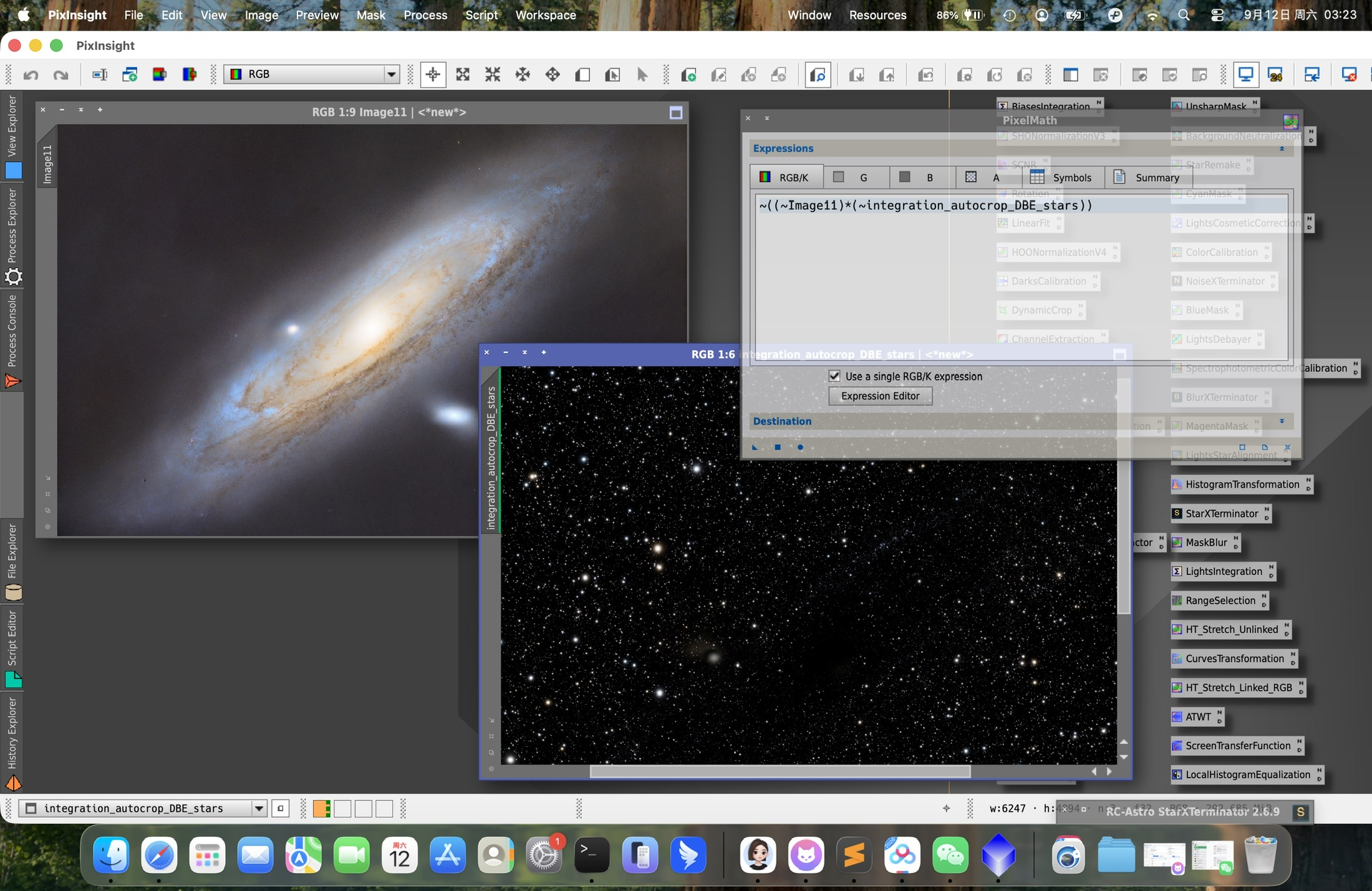Open the File menu
This screenshot has height=891, width=1372.
(x=133, y=15)
